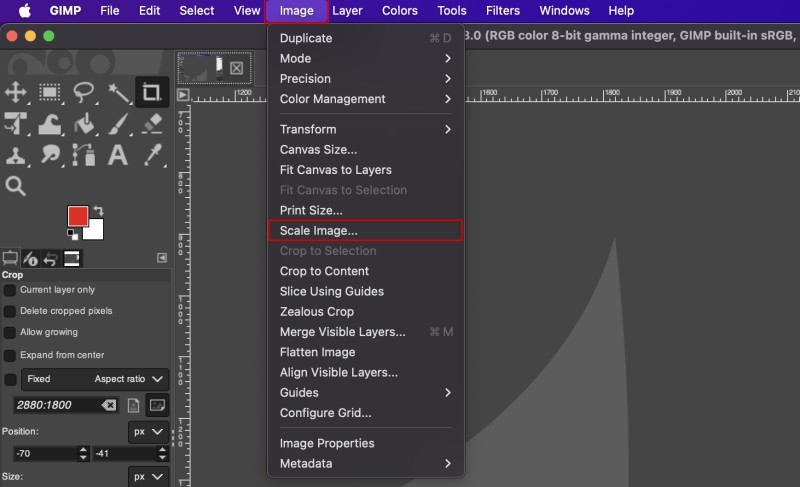Select the Zoom magnifier tool

point(15,186)
